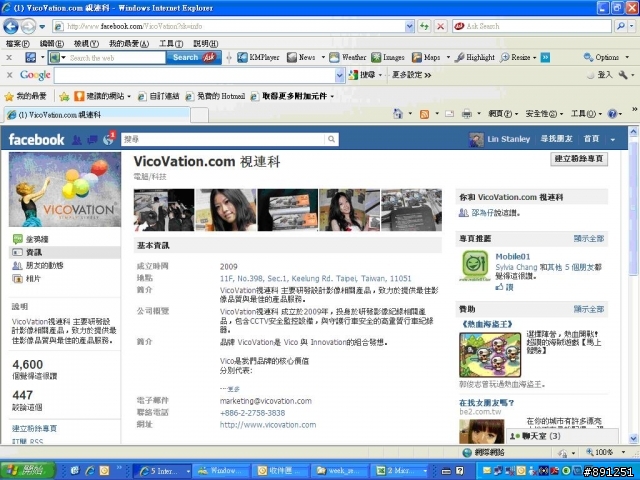Open the 說明(H) menu
Viewport: 640px width, 480px height.
(205, 44)
